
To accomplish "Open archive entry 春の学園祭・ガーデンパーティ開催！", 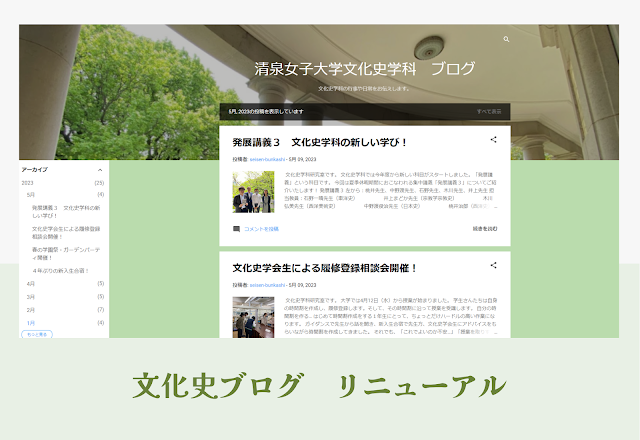I will [x=66, y=253].
